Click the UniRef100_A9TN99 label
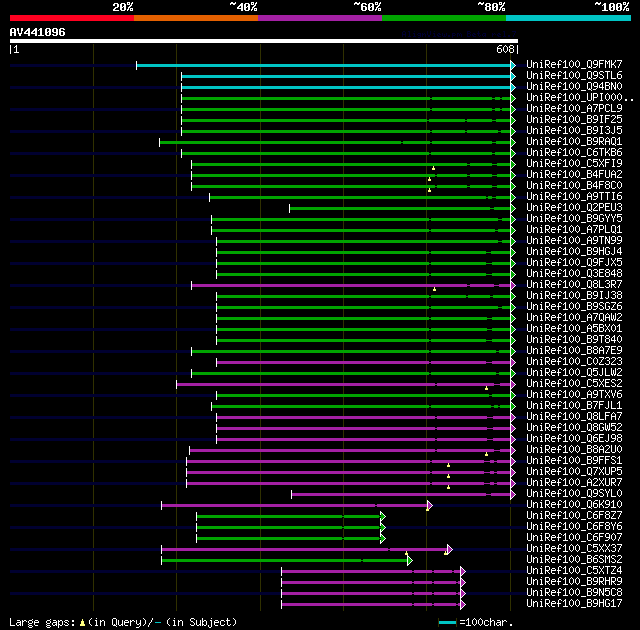This screenshot has height=630, width=640. tap(574, 241)
